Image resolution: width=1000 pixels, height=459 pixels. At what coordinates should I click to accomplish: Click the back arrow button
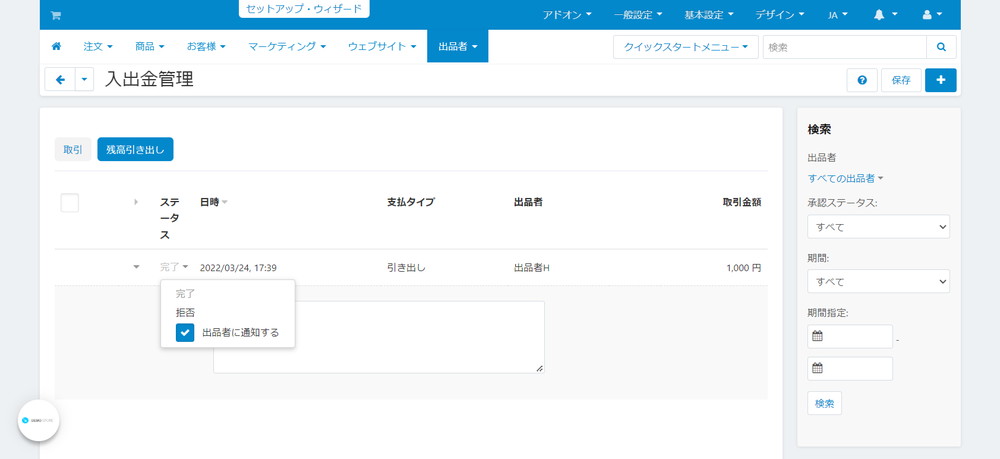tap(60, 80)
